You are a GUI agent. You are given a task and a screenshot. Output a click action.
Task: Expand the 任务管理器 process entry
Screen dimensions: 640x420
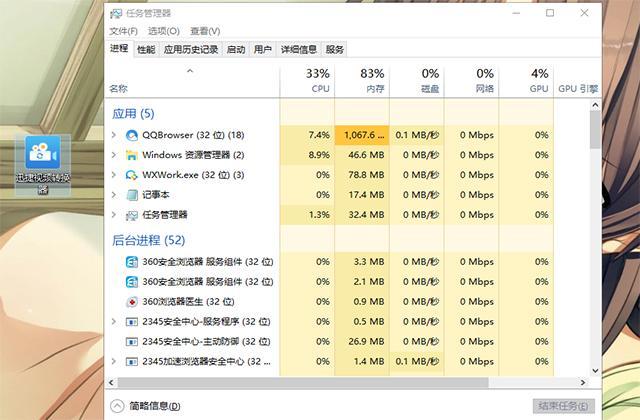click(114, 215)
